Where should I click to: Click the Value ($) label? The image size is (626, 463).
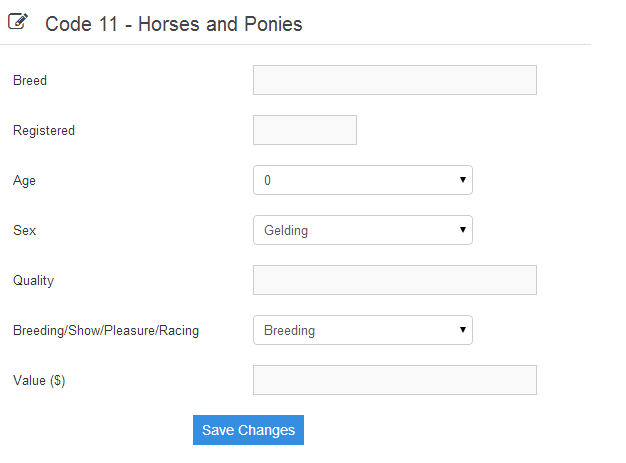(39, 380)
